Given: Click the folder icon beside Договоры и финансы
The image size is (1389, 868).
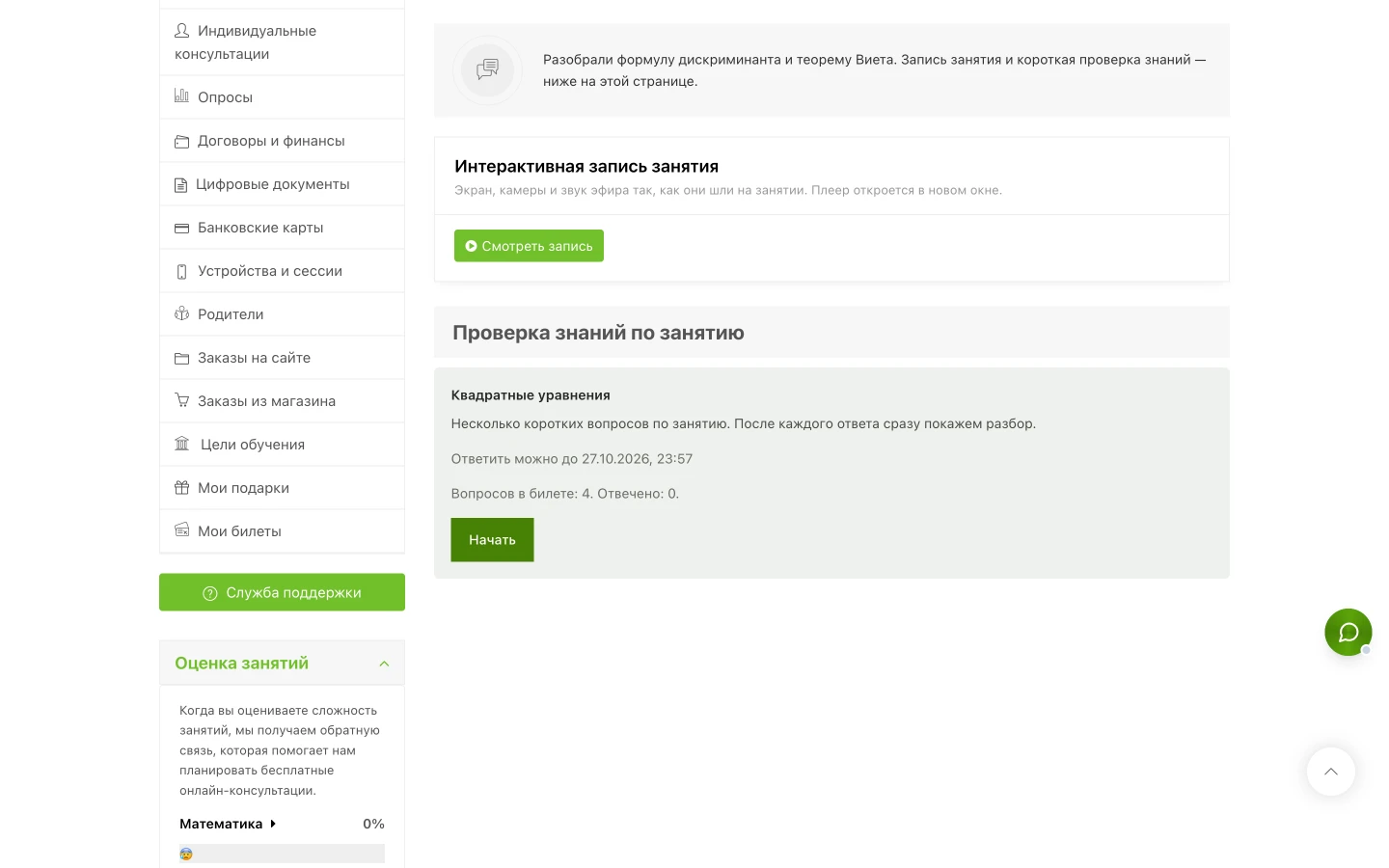Looking at the screenshot, I should click(x=181, y=142).
